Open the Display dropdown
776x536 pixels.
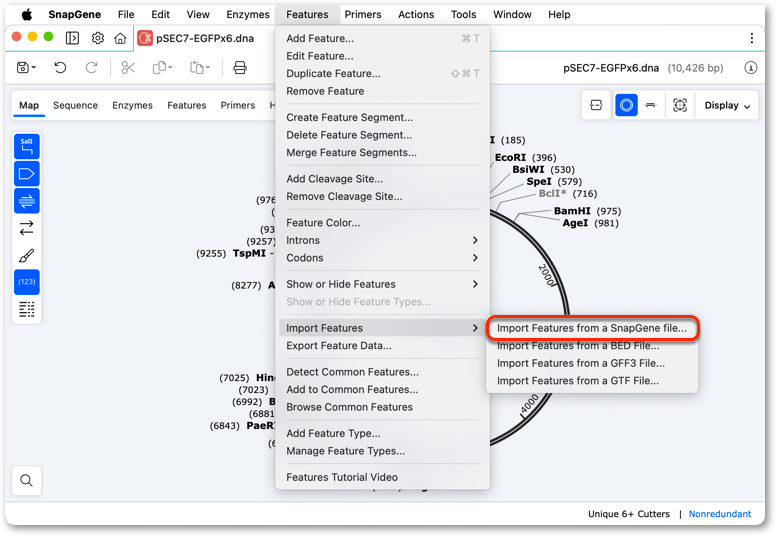coord(727,105)
